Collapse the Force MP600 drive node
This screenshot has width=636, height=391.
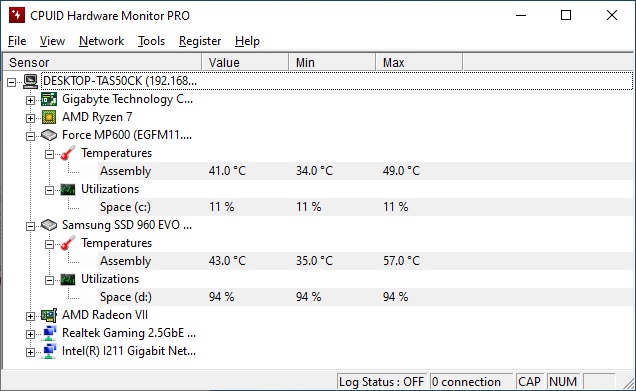pos(30,136)
